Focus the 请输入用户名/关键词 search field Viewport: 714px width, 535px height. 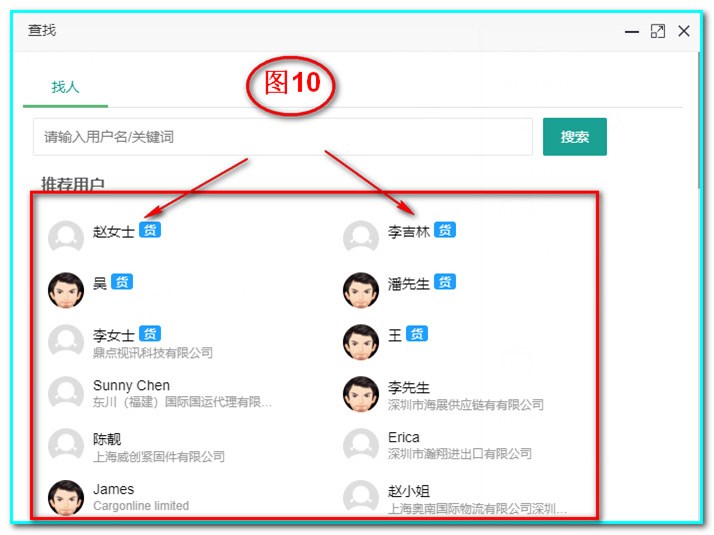282,137
